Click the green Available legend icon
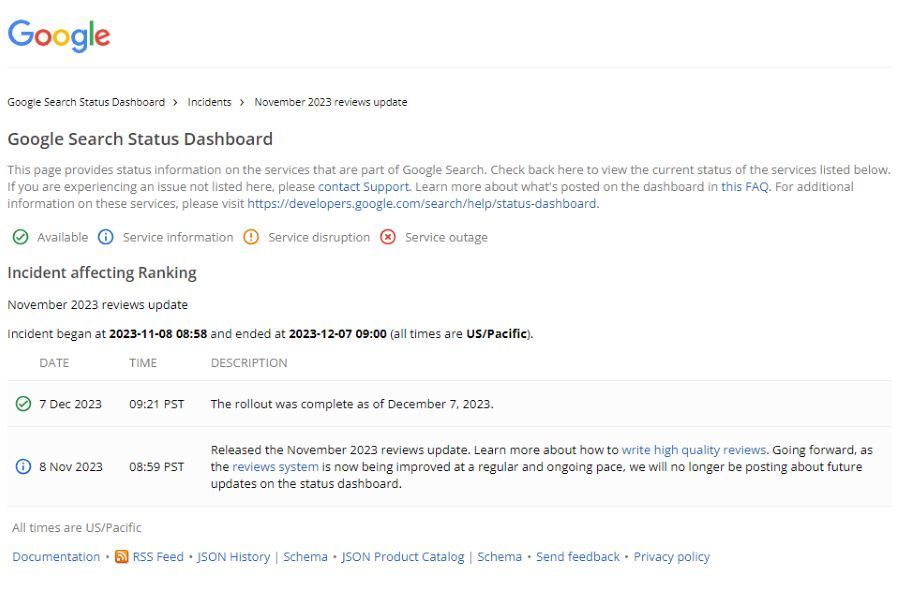Screen dimensions: 900x593 (21, 237)
